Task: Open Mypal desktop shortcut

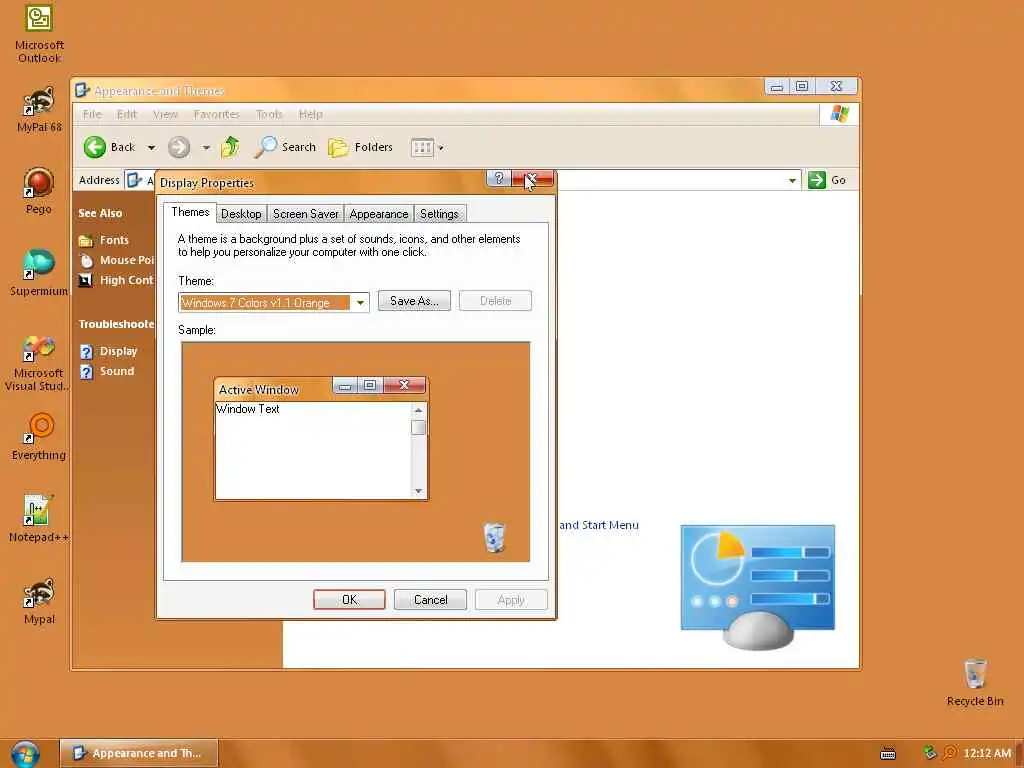Action: tap(39, 601)
